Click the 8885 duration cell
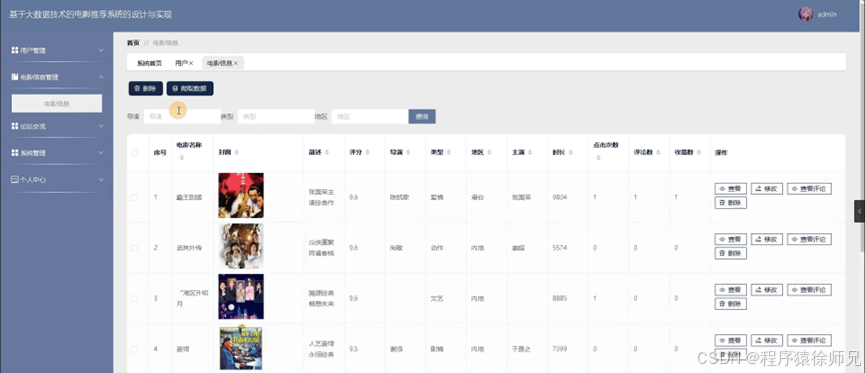Screen dimensions: 865x373 (560, 299)
